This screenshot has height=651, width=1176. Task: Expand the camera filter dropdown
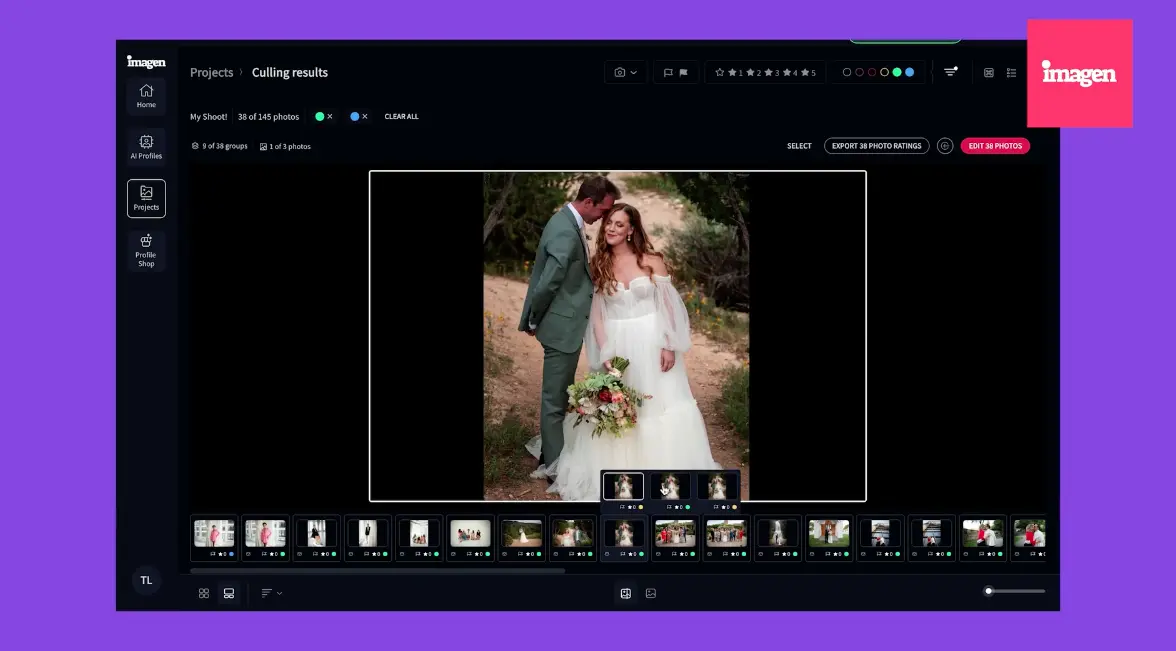pyautogui.click(x=626, y=73)
